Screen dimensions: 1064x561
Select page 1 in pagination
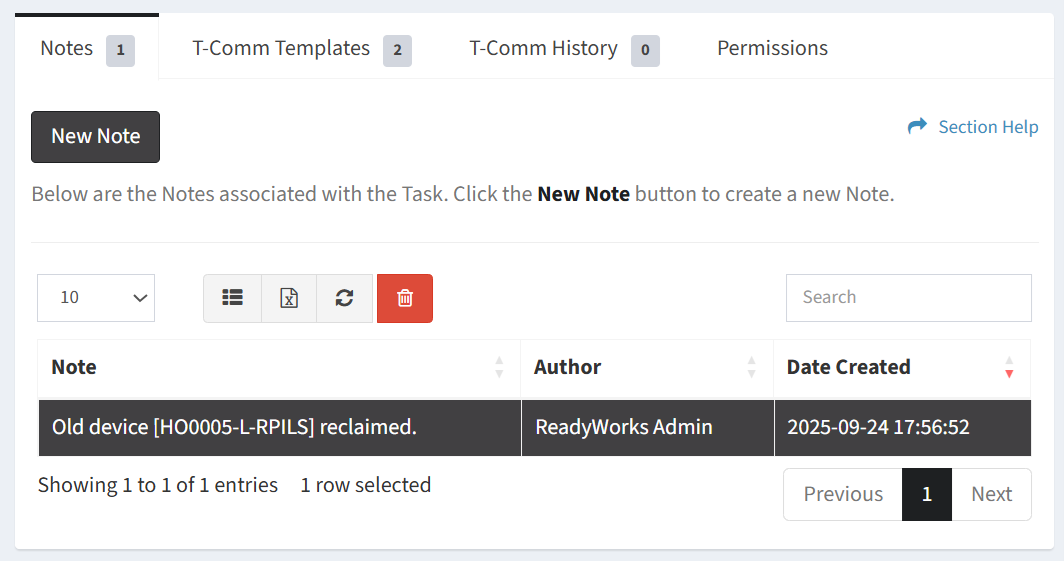(927, 494)
